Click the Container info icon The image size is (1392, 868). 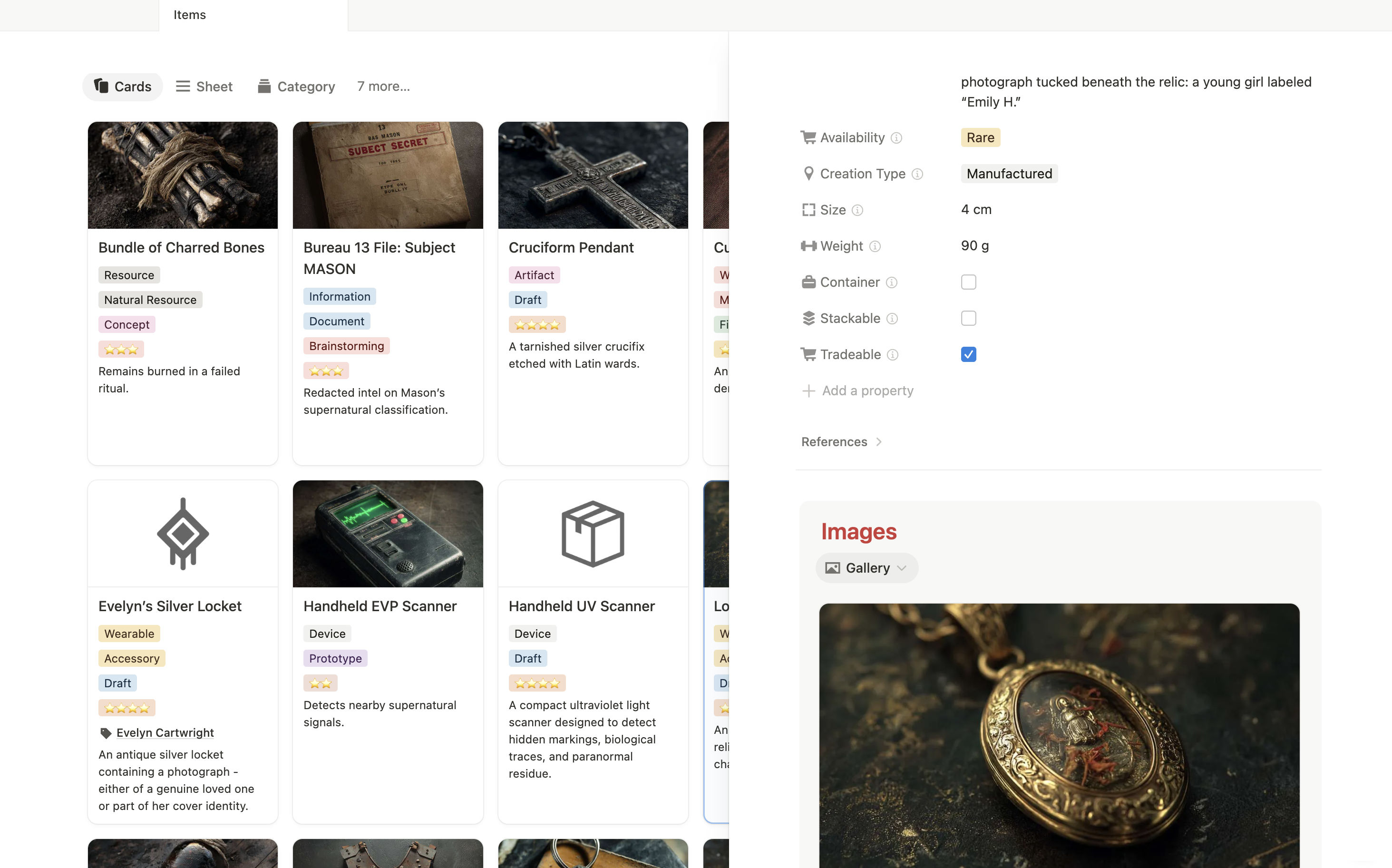click(x=891, y=283)
